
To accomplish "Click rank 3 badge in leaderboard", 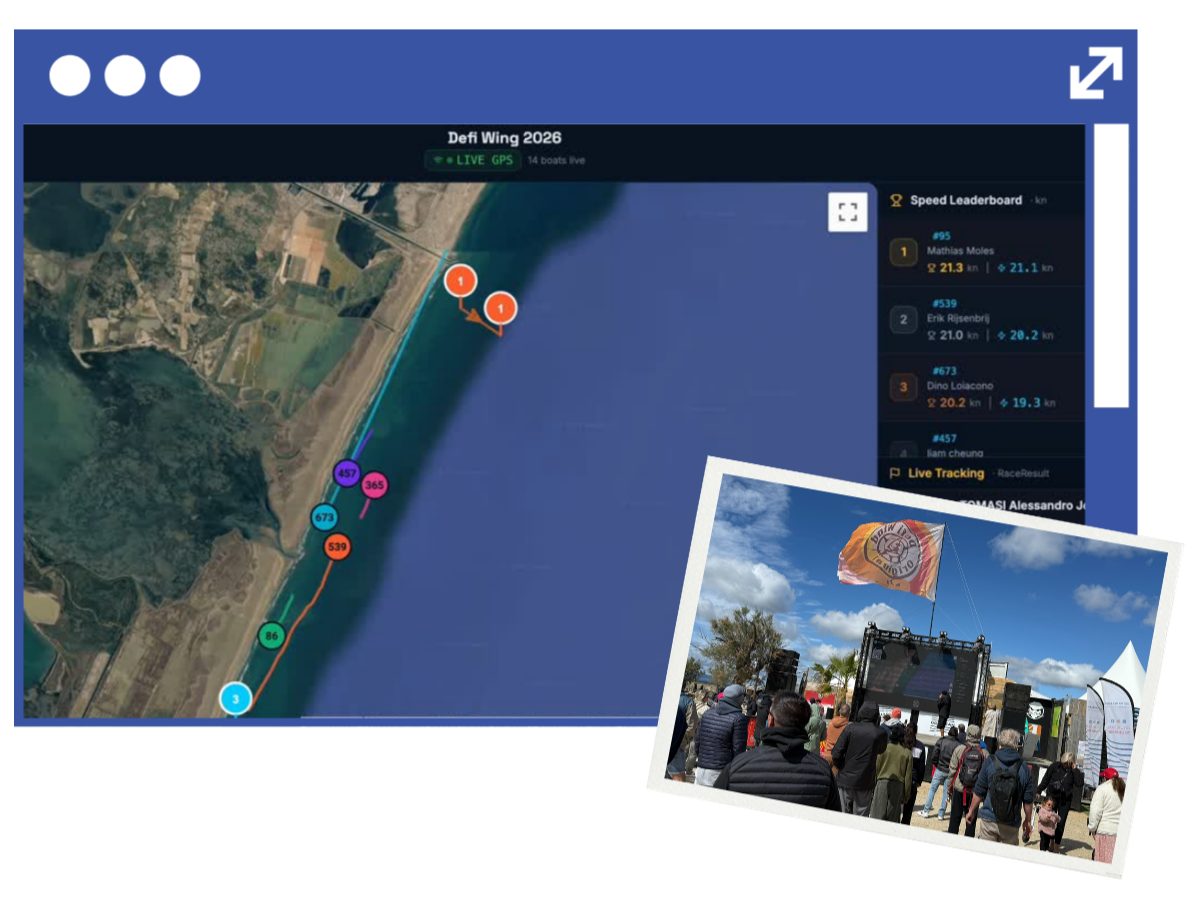I will pyautogui.click(x=903, y=387).
